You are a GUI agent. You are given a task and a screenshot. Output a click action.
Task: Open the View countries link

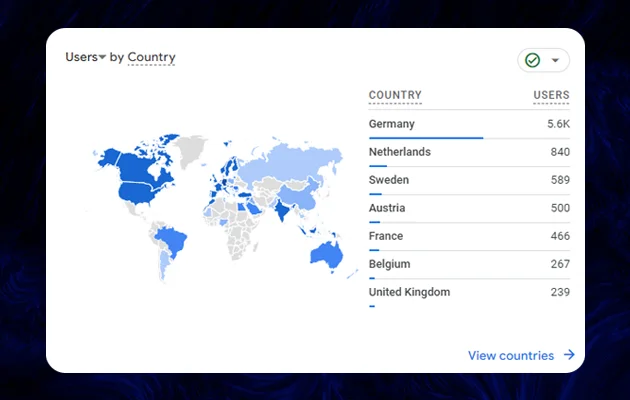510,355
